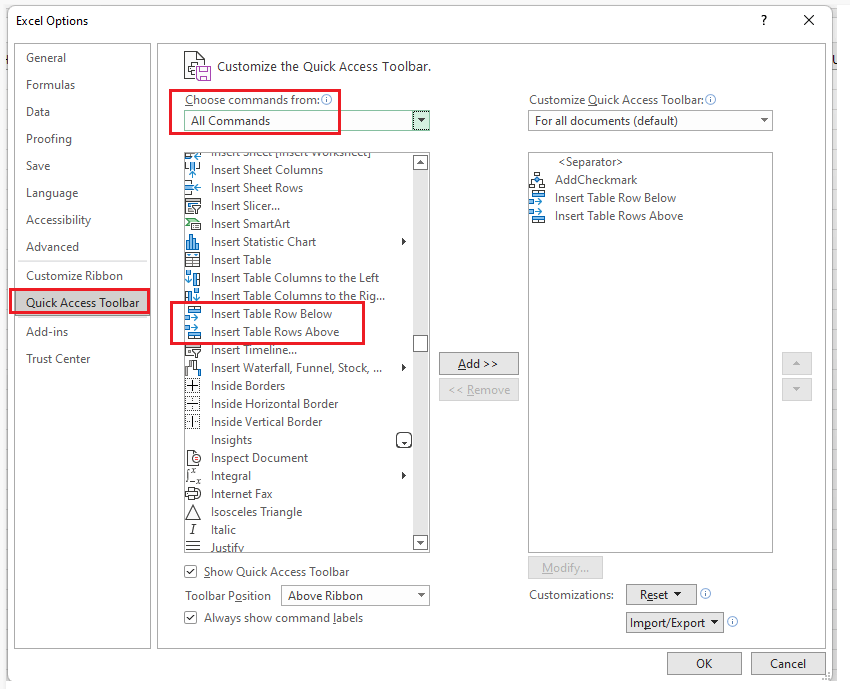The height and width of the screenshot is (689, 850).
Task: Select the Quick Access Toolbar category
Action: click(81, 302)
